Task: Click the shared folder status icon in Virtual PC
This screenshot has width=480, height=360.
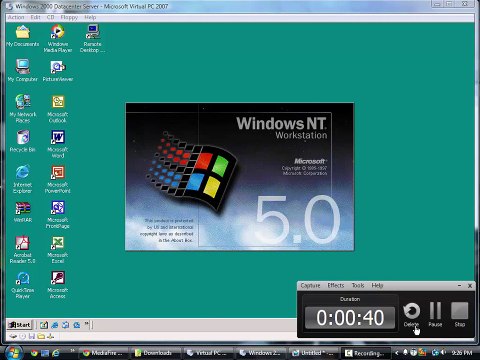Action: (x=41, y=336)
